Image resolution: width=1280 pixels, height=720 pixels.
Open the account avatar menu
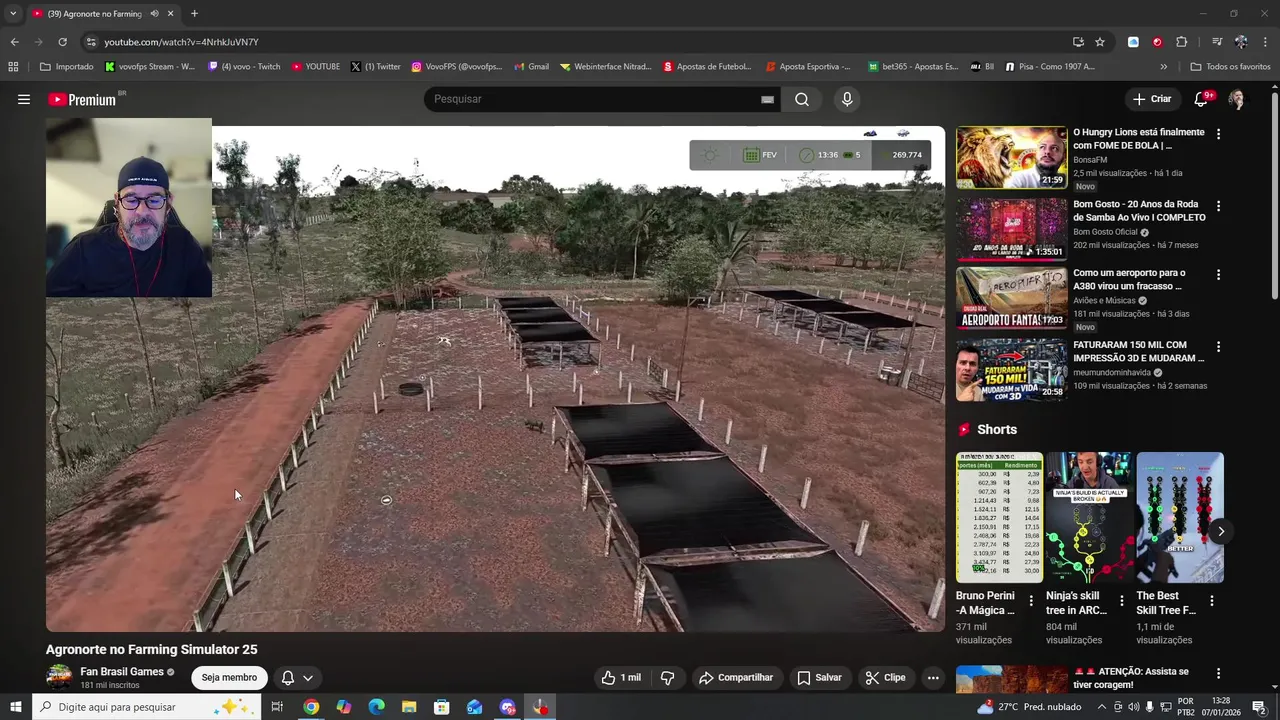[1237, 99]
